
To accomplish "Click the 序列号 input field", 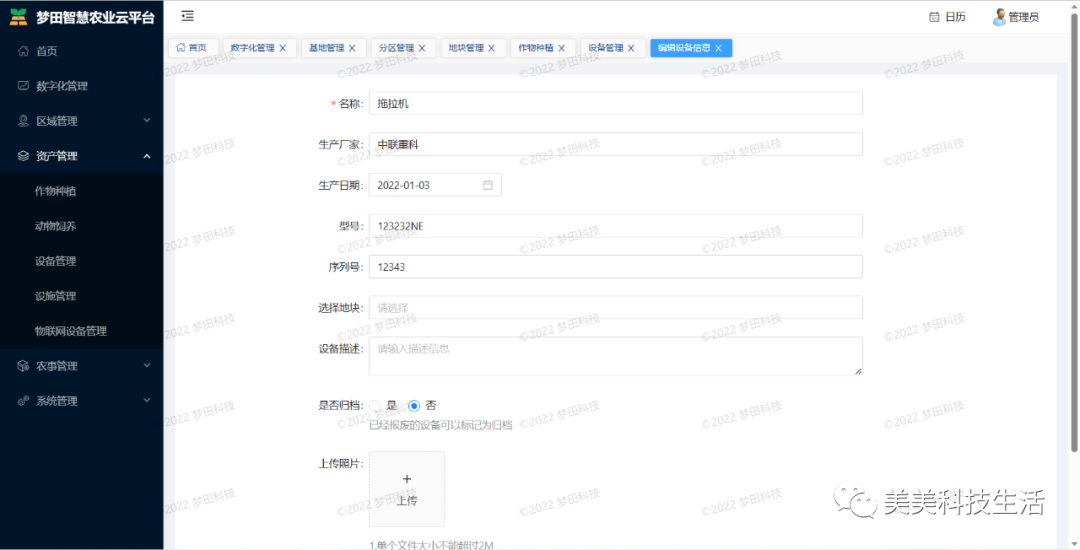I will pos(616,267).
